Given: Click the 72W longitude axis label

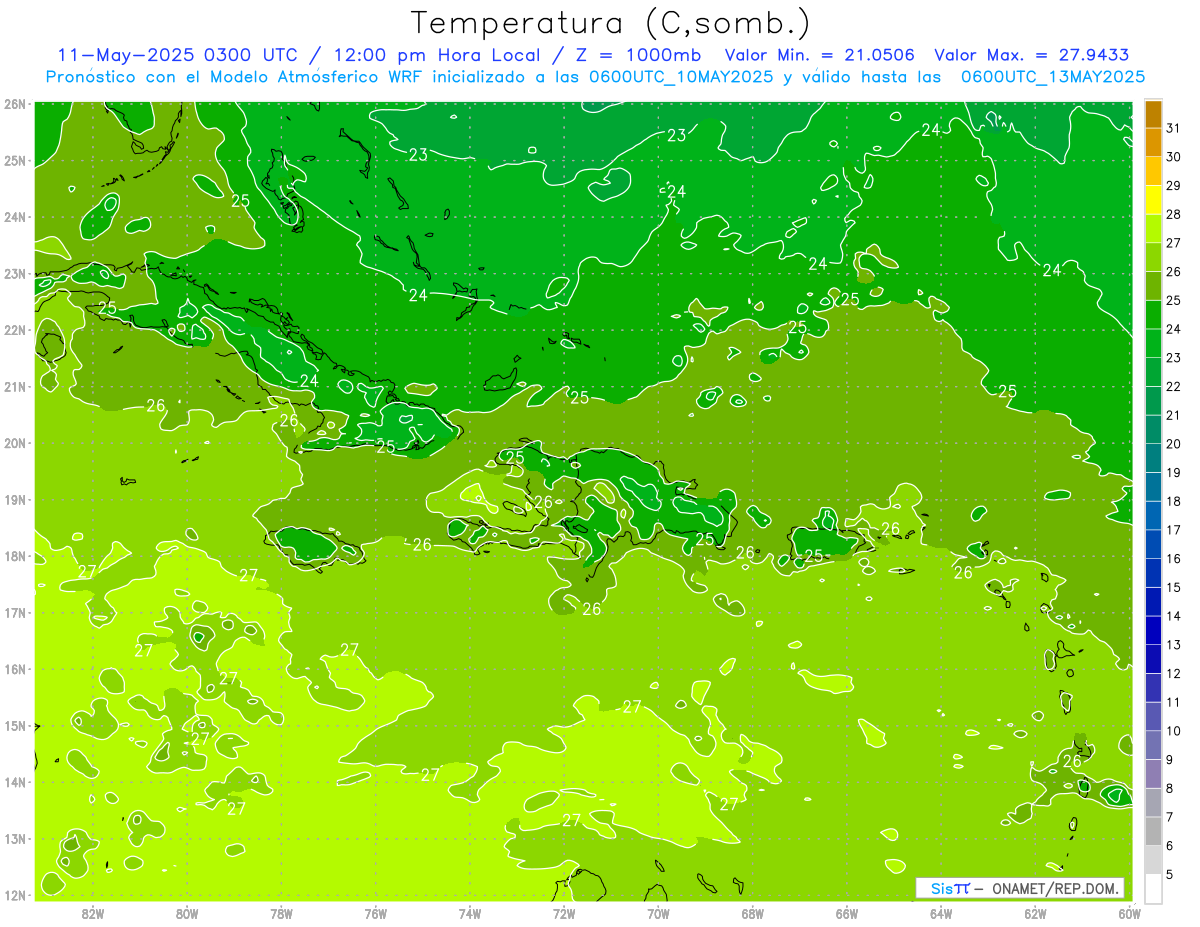Looking at the screenshot, I should (x=564, y=912).
